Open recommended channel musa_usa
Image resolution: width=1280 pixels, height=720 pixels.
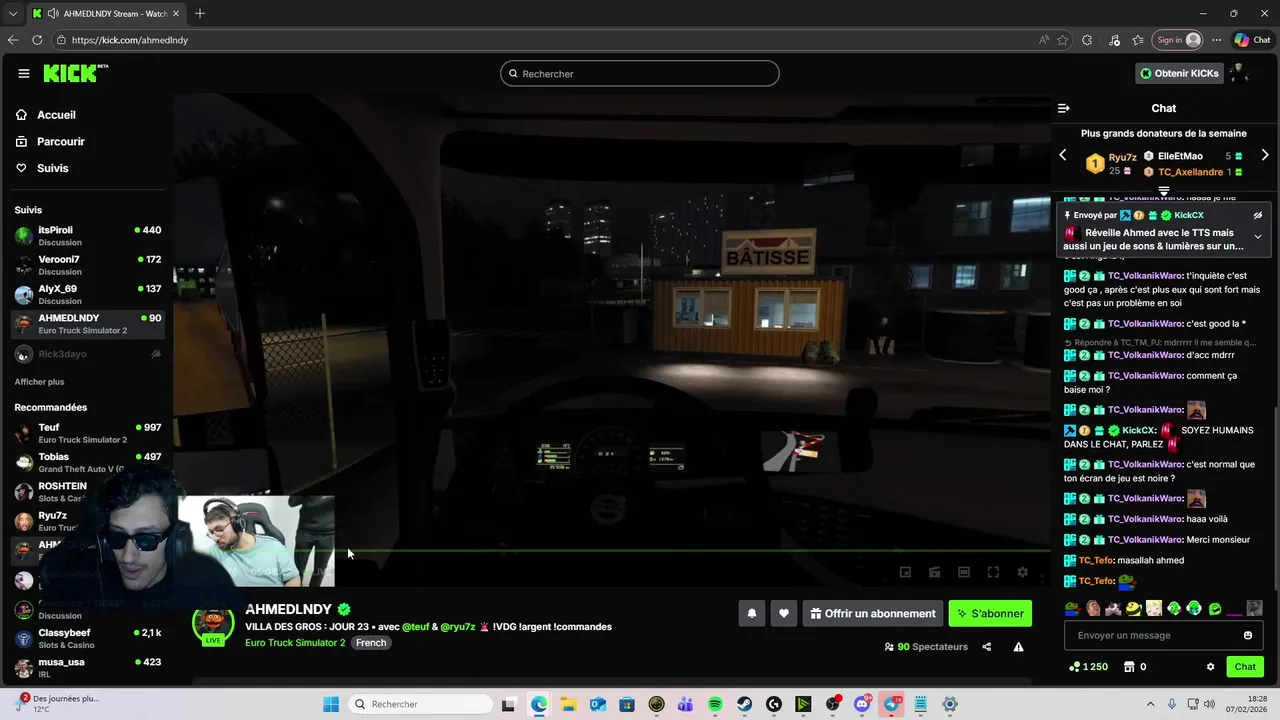click(88, 668)
